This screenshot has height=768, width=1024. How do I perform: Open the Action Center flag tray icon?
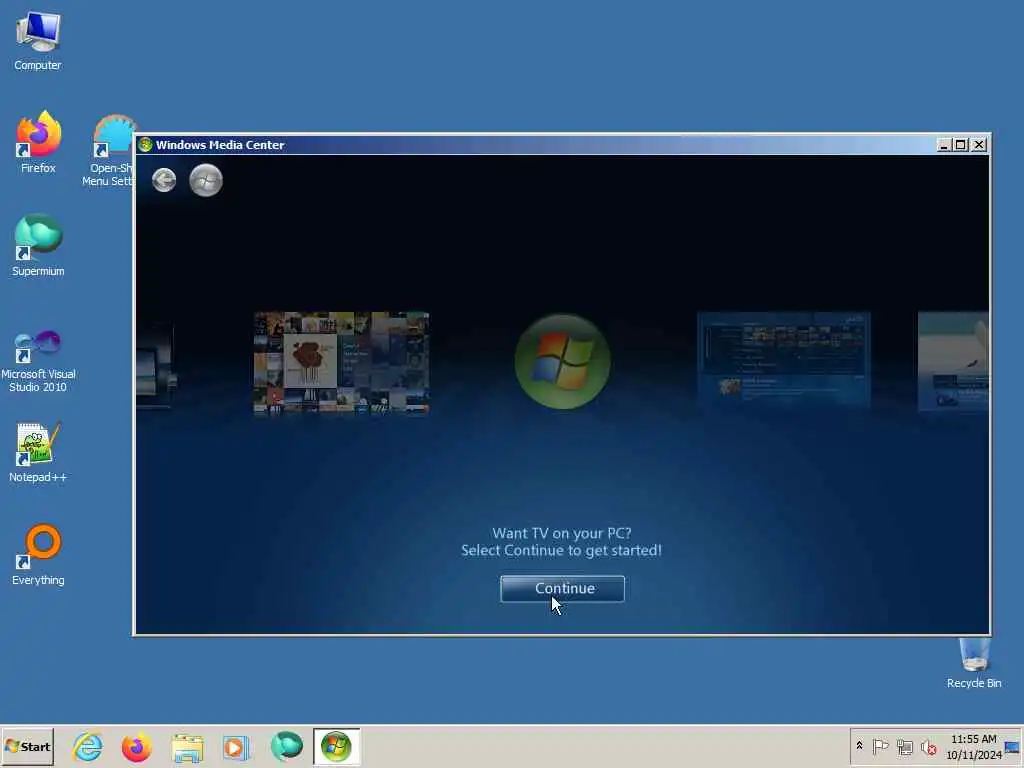click(x=880, y=746)
